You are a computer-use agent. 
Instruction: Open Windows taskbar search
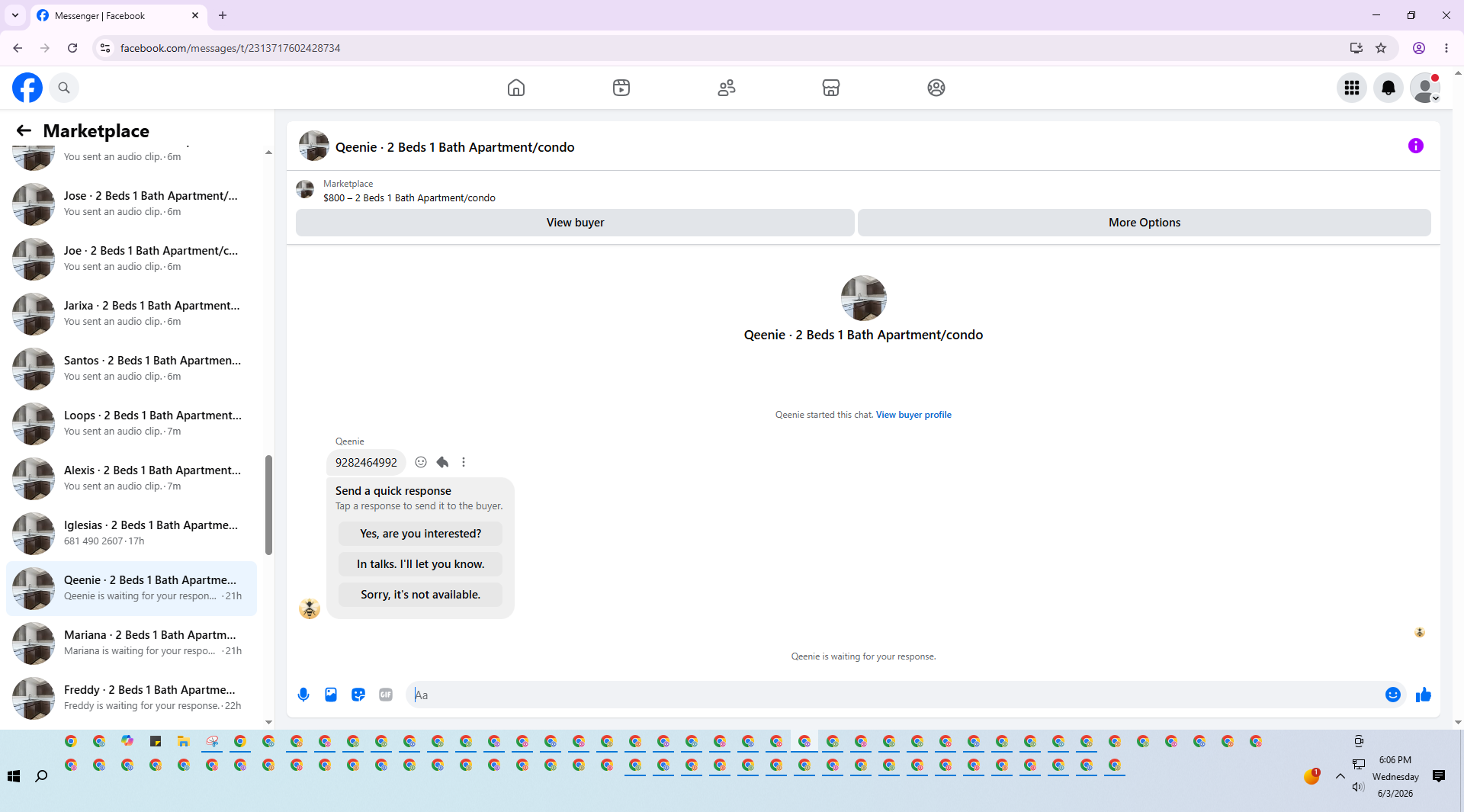pos(42,776)
